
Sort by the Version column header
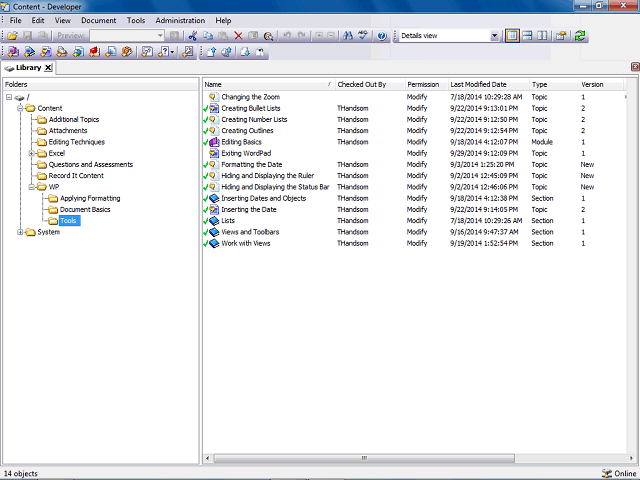601,84
